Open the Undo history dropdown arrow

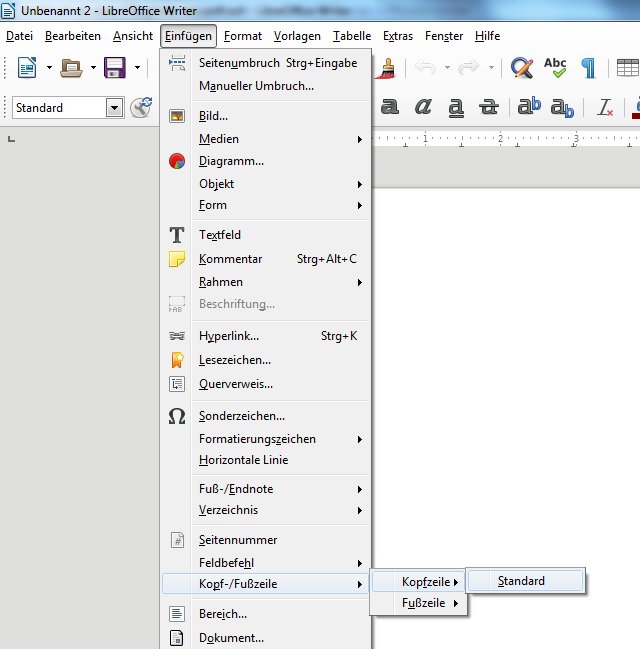(x=447, y=67)
